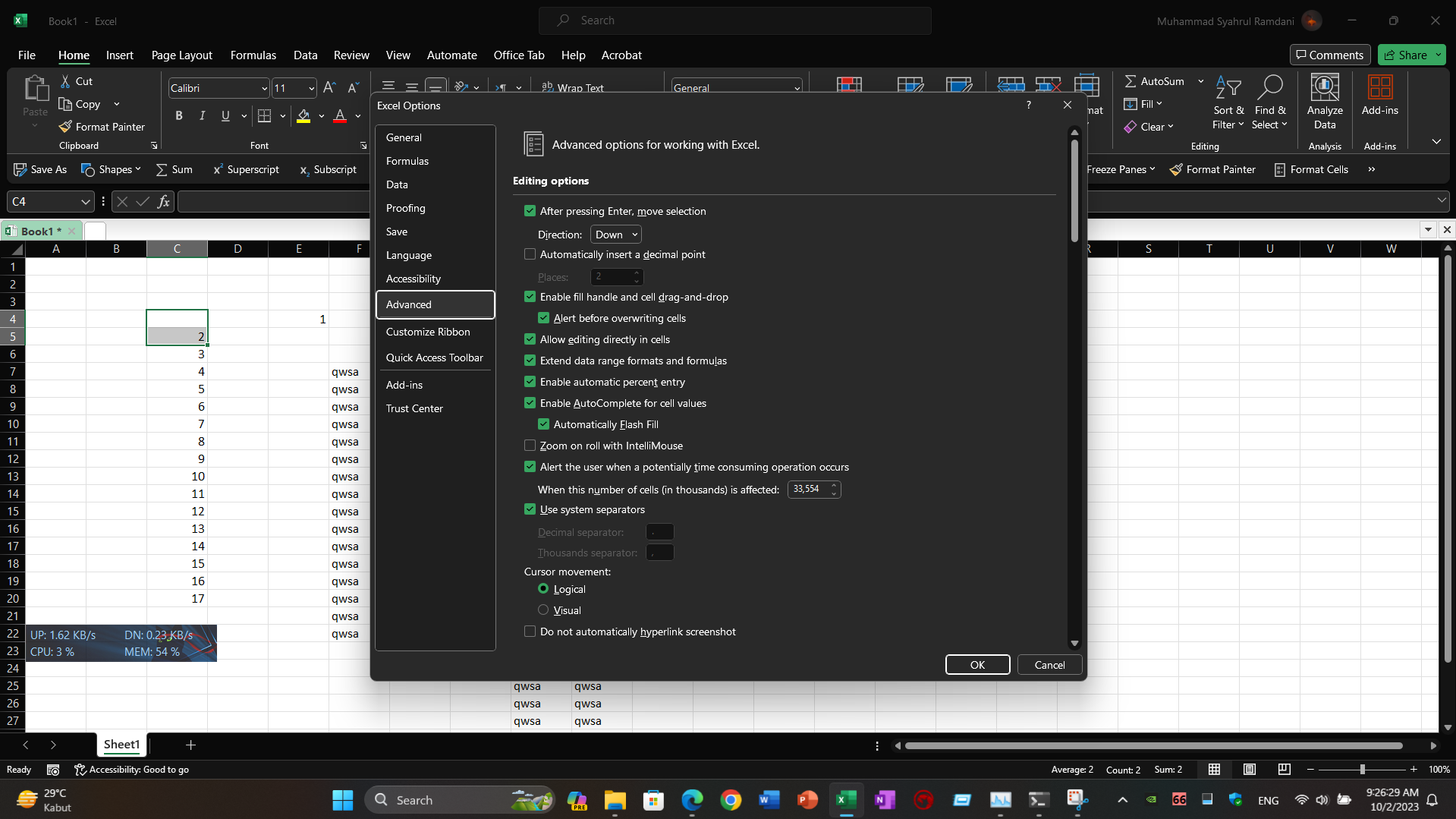Select the Sheet1 tab

coord(121,745)
